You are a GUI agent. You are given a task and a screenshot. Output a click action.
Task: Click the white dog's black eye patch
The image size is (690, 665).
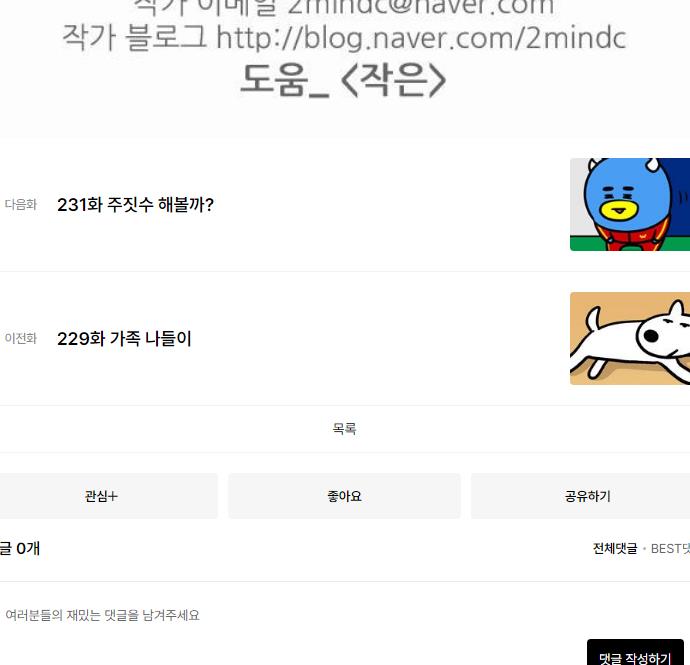(x=650, y=336)
